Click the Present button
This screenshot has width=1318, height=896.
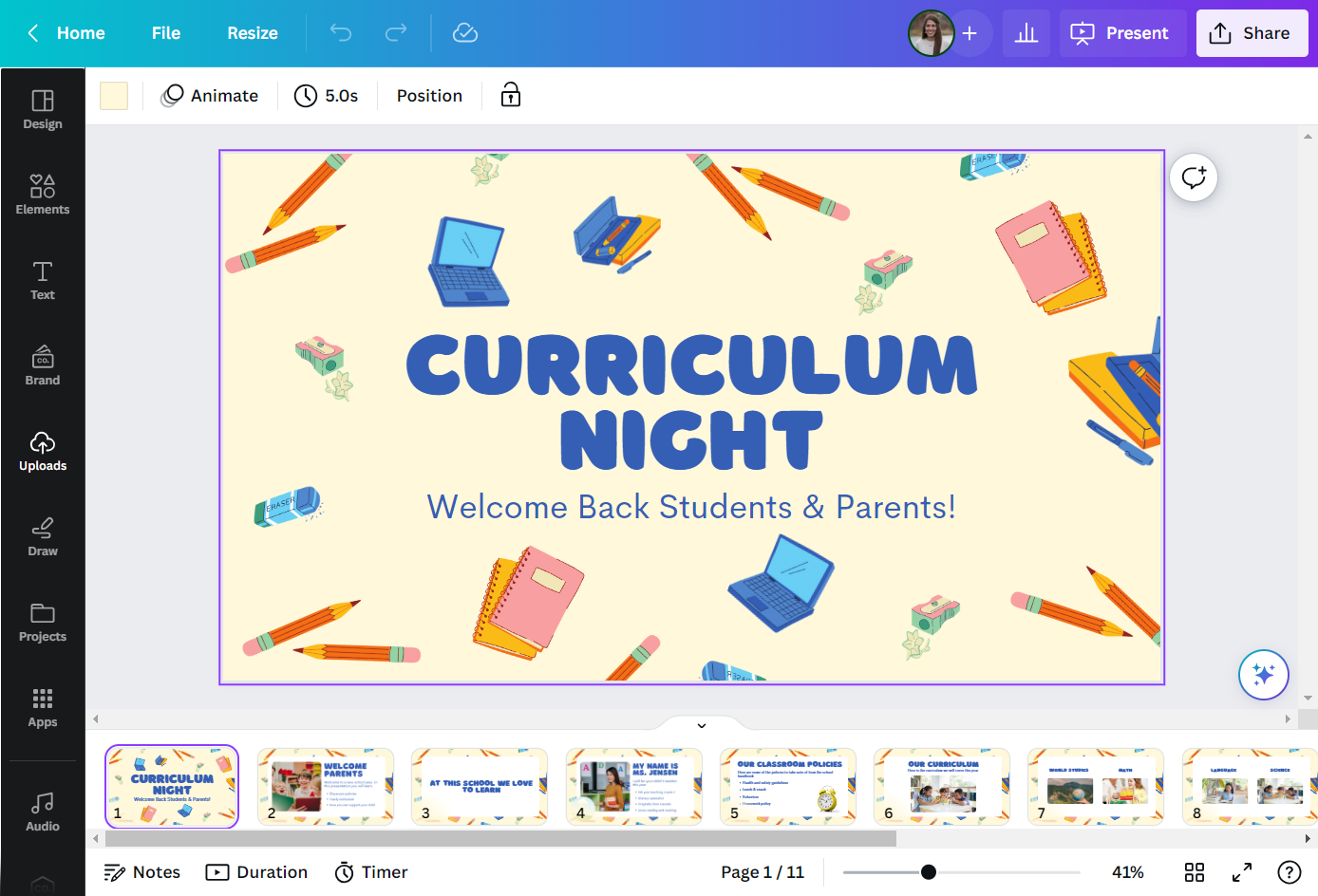(1122, 33)
